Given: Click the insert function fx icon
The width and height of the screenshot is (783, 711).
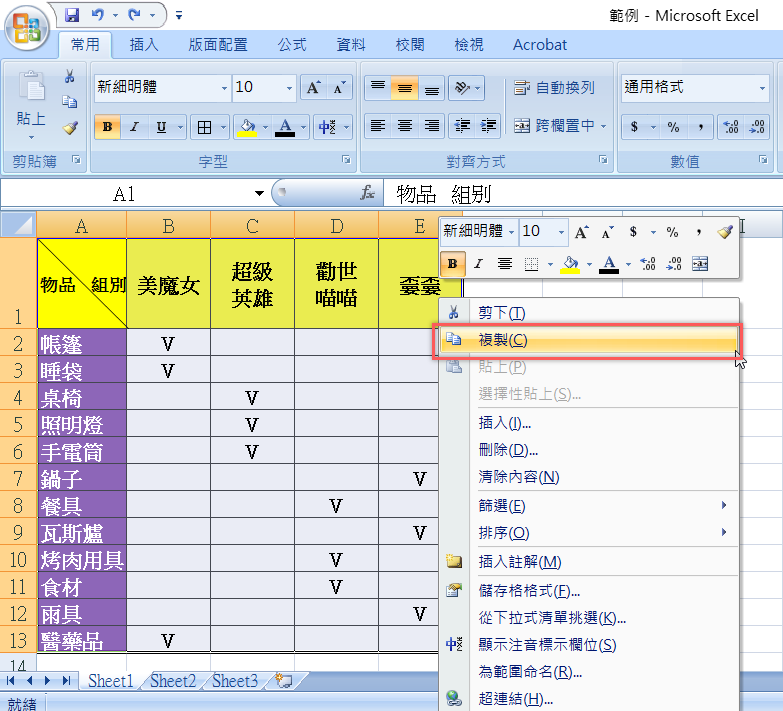Looking at the screenshot, I should coord(368,193).
